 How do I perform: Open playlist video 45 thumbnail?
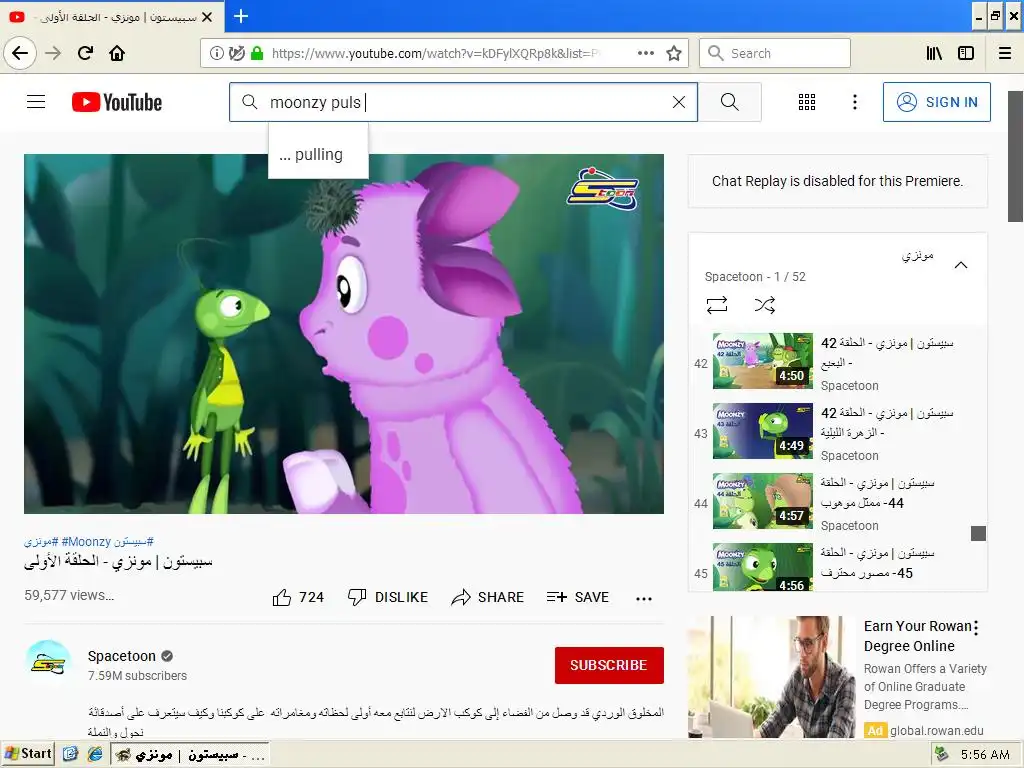[x=763, y=567]
